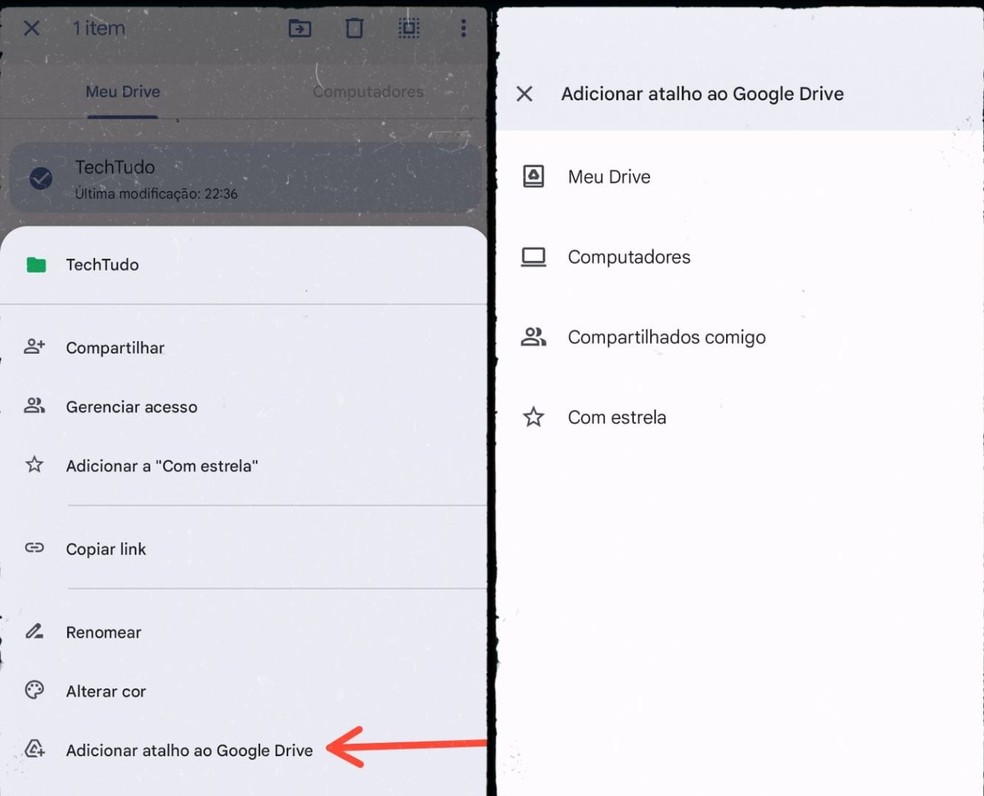The image size is (984, 796).
Task: Tap the Drive shortcut plus icon
Action: 35,749
